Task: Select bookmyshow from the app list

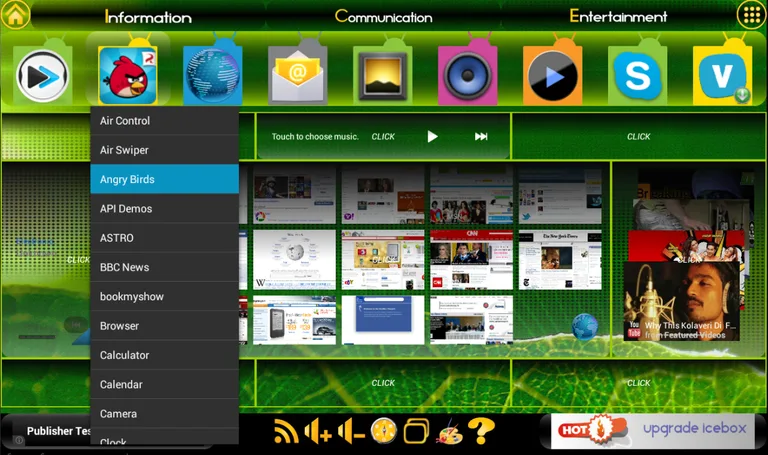Action: pos(165,297)
